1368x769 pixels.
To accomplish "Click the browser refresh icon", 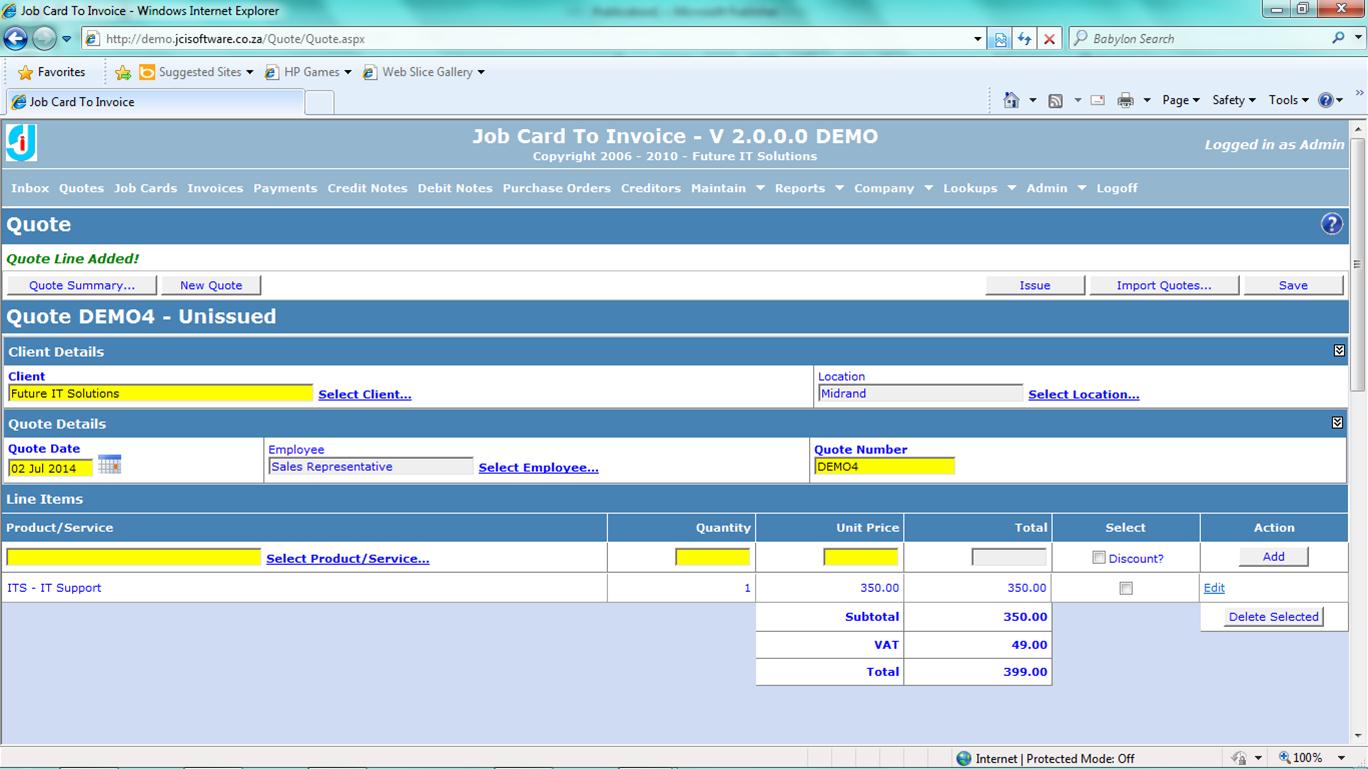I will (1024, 39).
